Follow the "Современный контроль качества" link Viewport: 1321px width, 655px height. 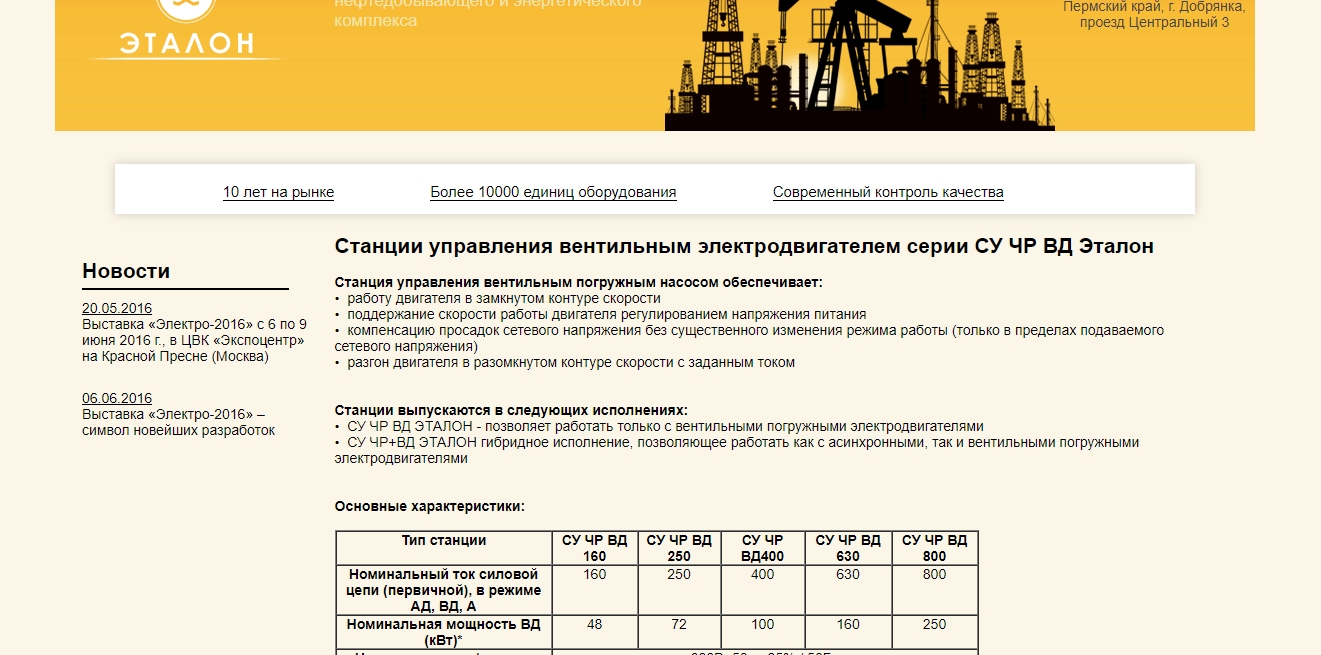(x=888, y=192)
